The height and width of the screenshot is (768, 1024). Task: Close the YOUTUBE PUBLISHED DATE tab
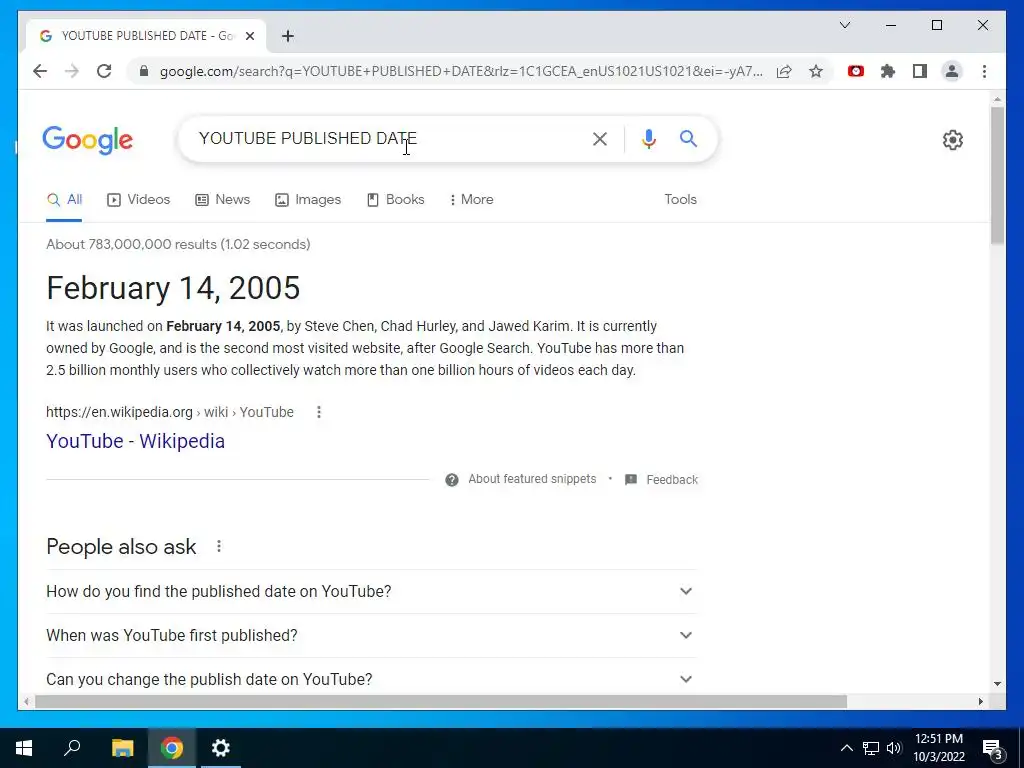pyautogui.click(x=249, y=36)
